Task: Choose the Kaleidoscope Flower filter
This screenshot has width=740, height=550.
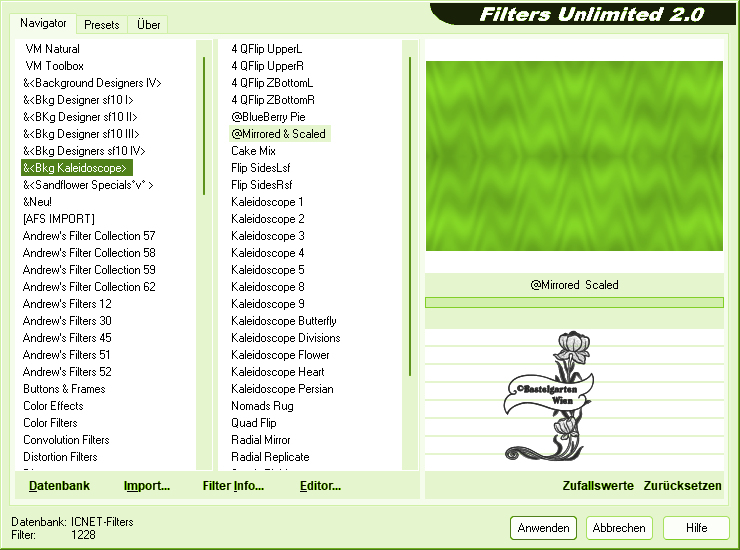Action: click(x=280, y=355)
